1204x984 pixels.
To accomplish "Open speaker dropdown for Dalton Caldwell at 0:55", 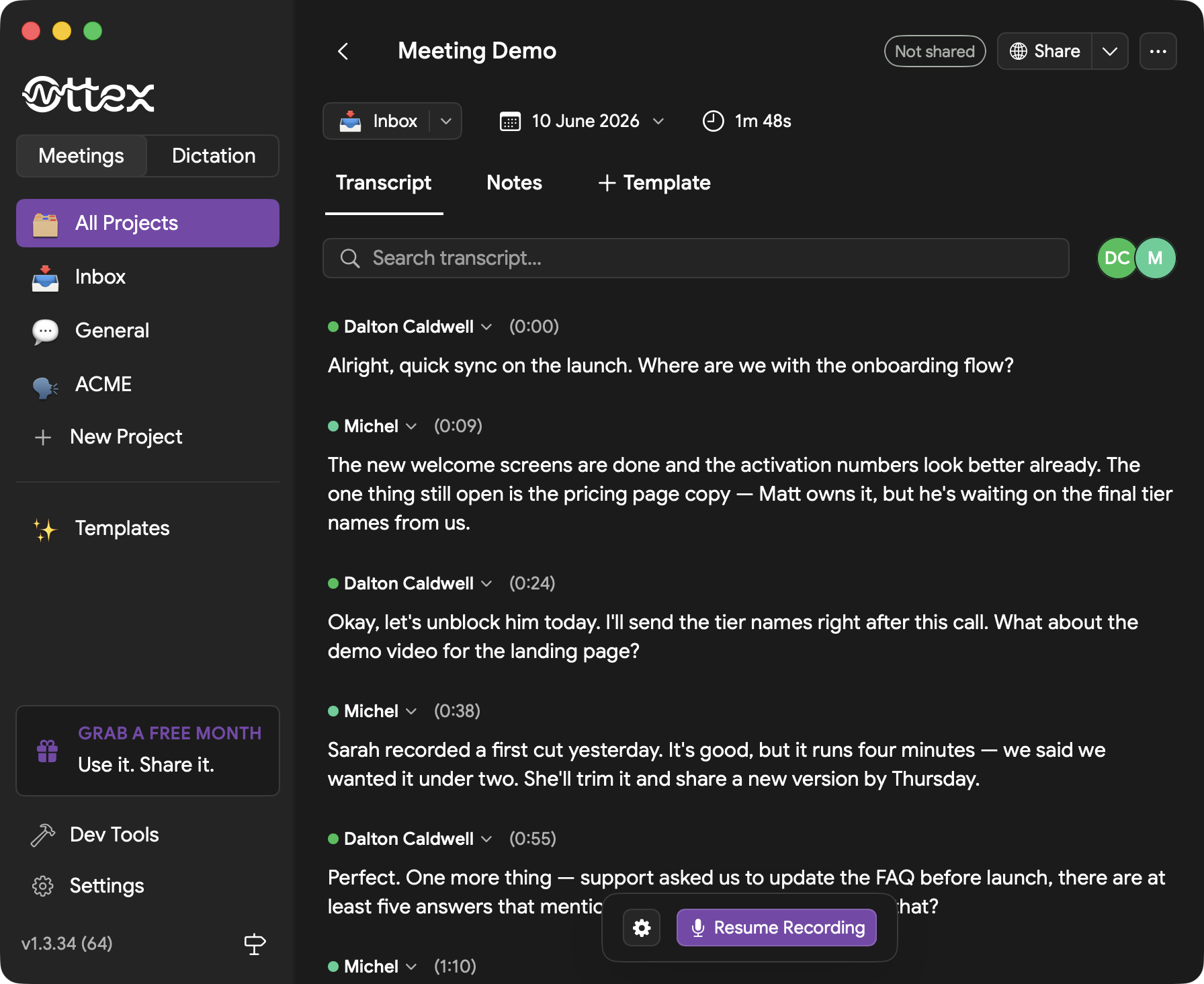I will point(486,839).
